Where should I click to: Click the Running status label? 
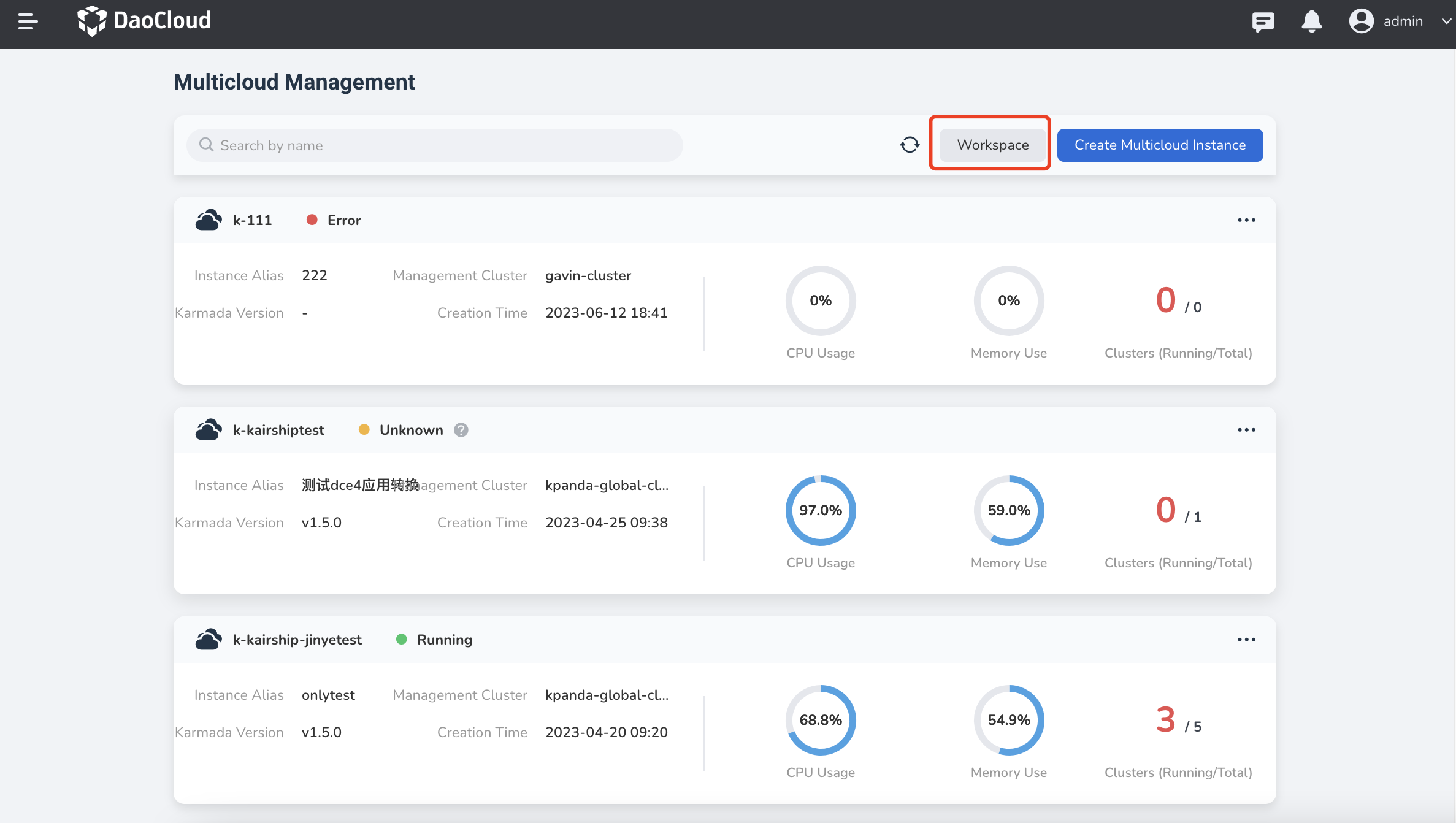click(x=445, y=640)
